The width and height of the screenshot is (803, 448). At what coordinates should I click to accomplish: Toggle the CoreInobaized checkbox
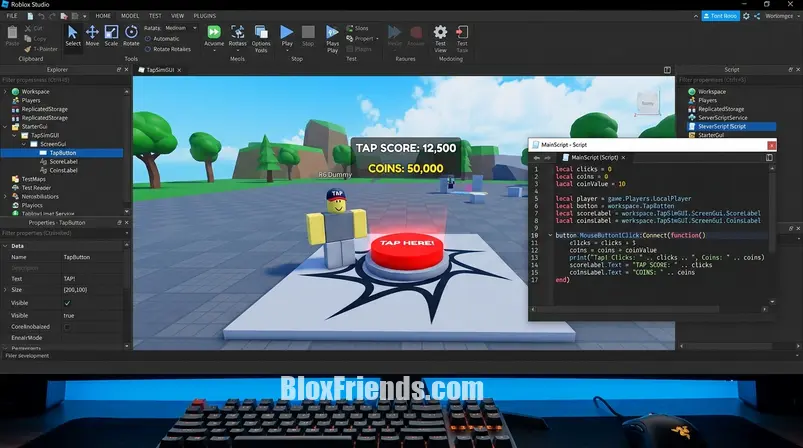(67, 327)
